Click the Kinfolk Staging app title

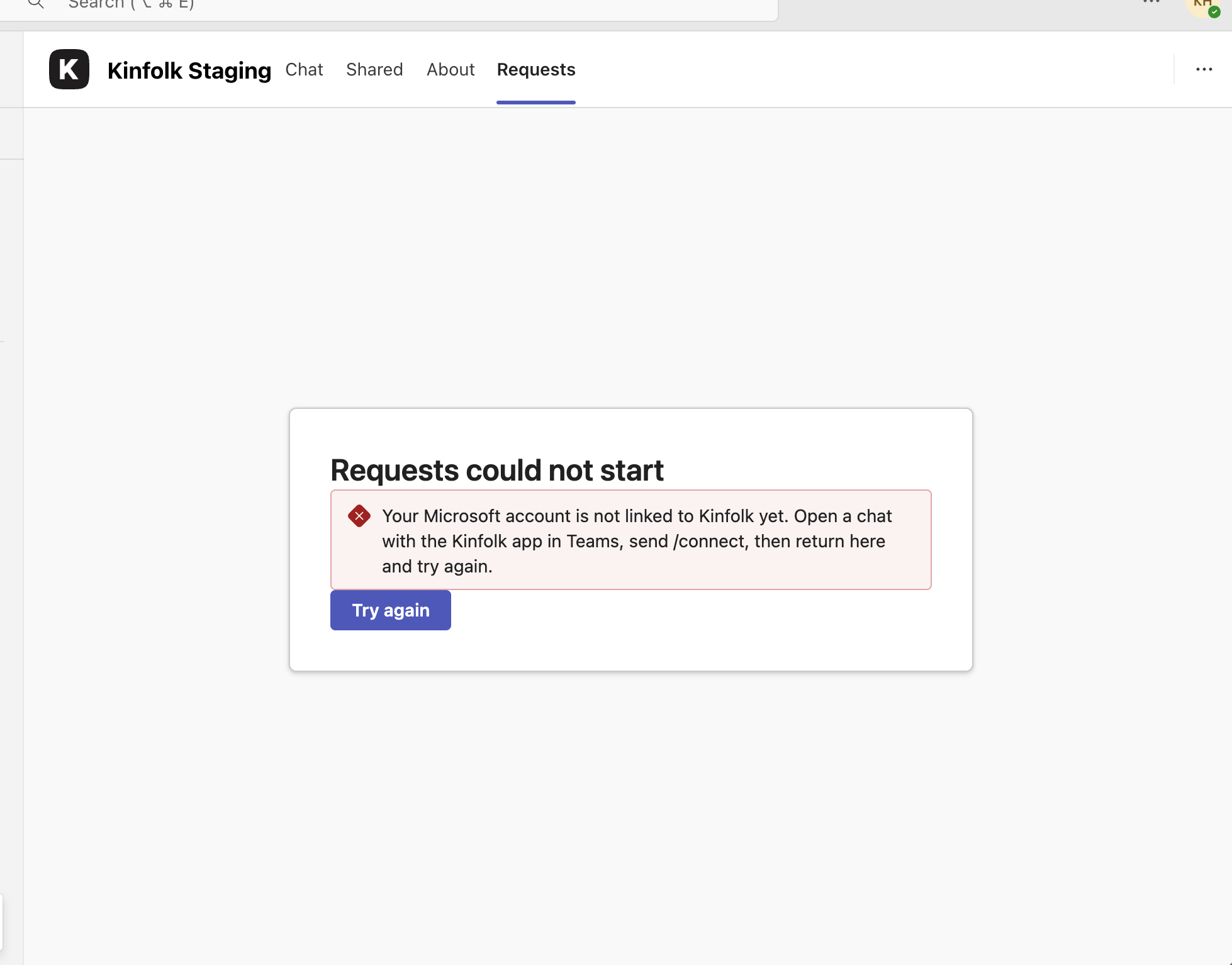click(189, 70)
